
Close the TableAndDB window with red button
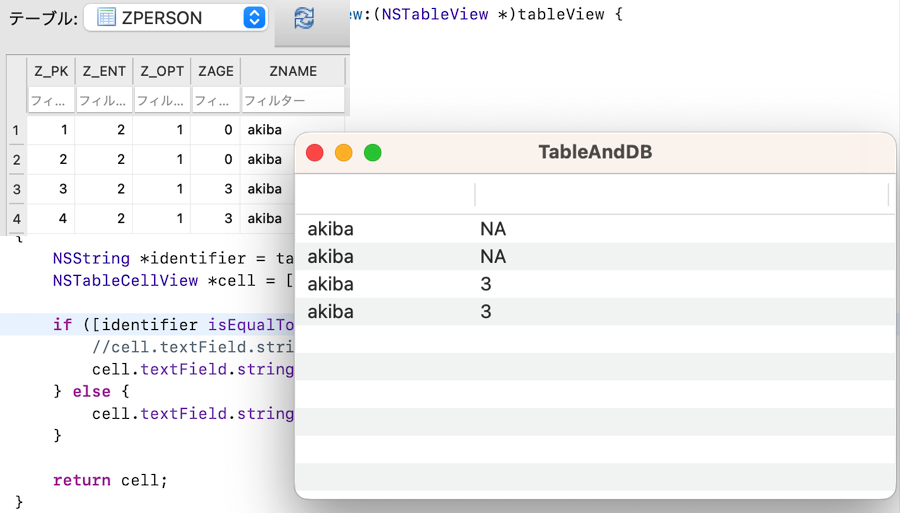tap(314, 153)
